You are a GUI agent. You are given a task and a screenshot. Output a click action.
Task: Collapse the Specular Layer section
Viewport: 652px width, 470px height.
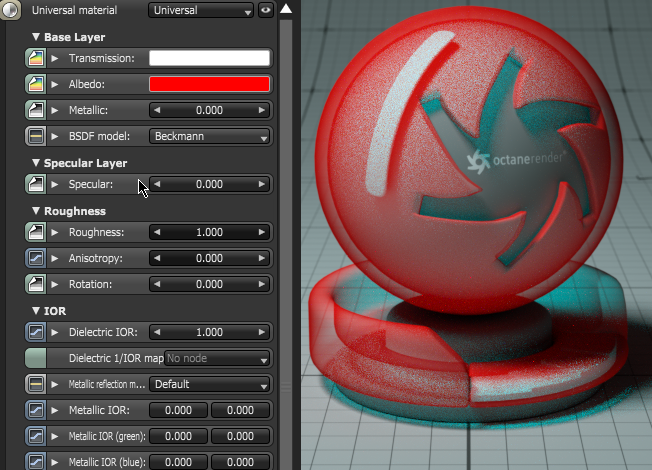tap(36, 163)
